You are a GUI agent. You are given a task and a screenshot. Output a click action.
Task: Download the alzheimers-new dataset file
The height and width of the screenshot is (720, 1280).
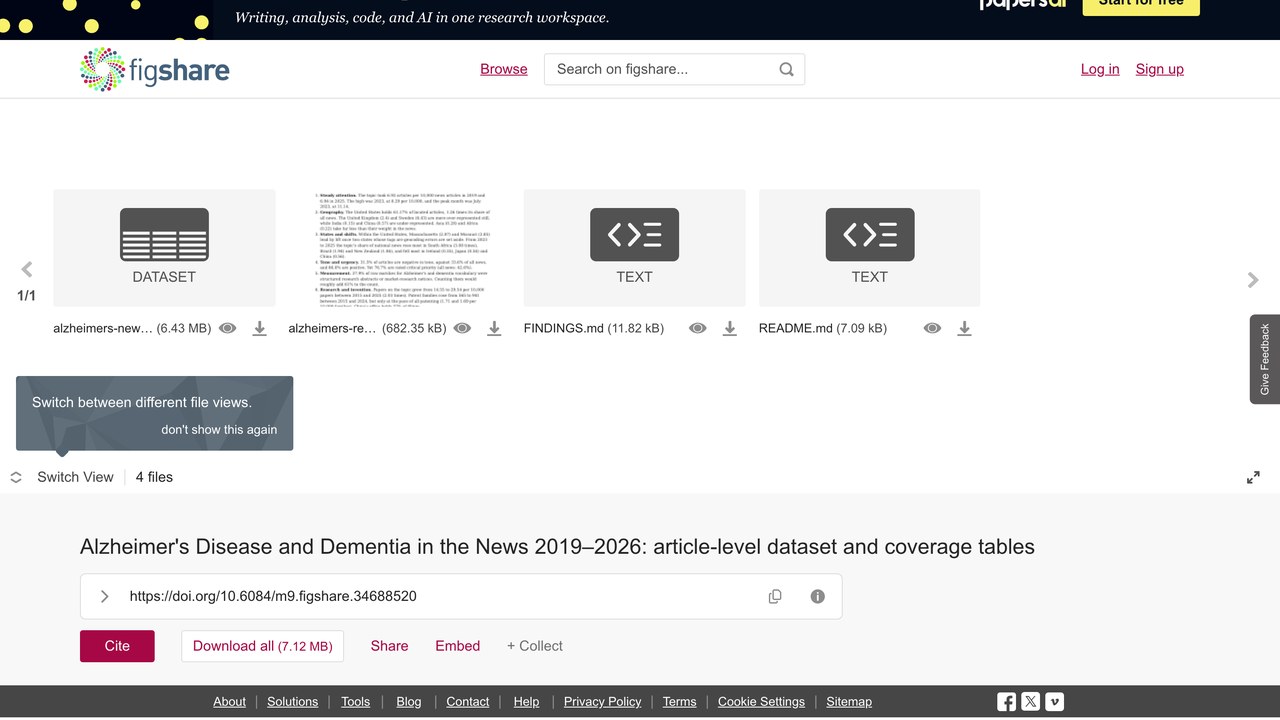pos(259,328)
